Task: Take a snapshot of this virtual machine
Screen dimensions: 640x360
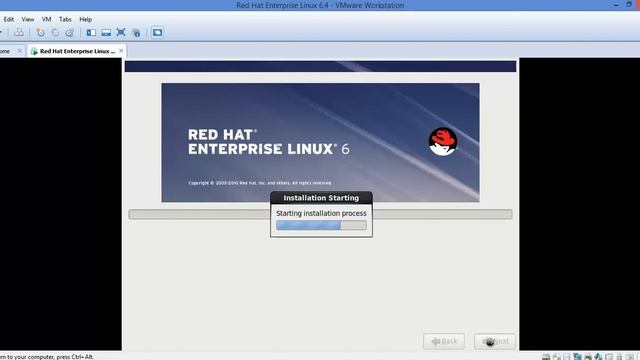Action: [40, 32]
